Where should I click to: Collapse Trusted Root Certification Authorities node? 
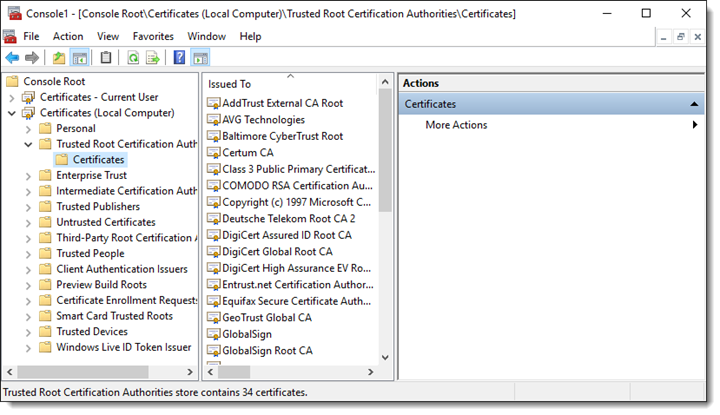(x=28, y=145)
